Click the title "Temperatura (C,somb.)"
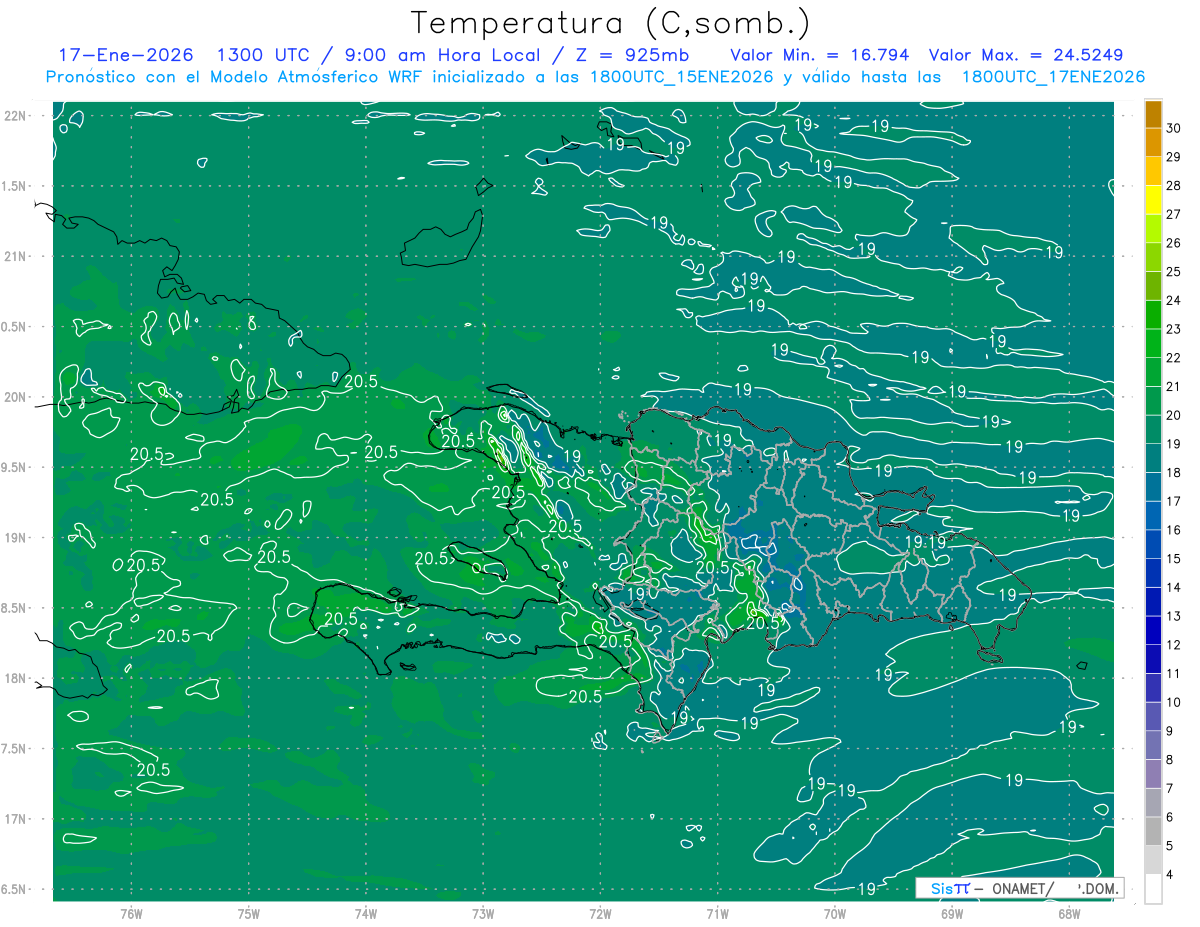This screenshot has width=1200, height=927. click(610, 23)
